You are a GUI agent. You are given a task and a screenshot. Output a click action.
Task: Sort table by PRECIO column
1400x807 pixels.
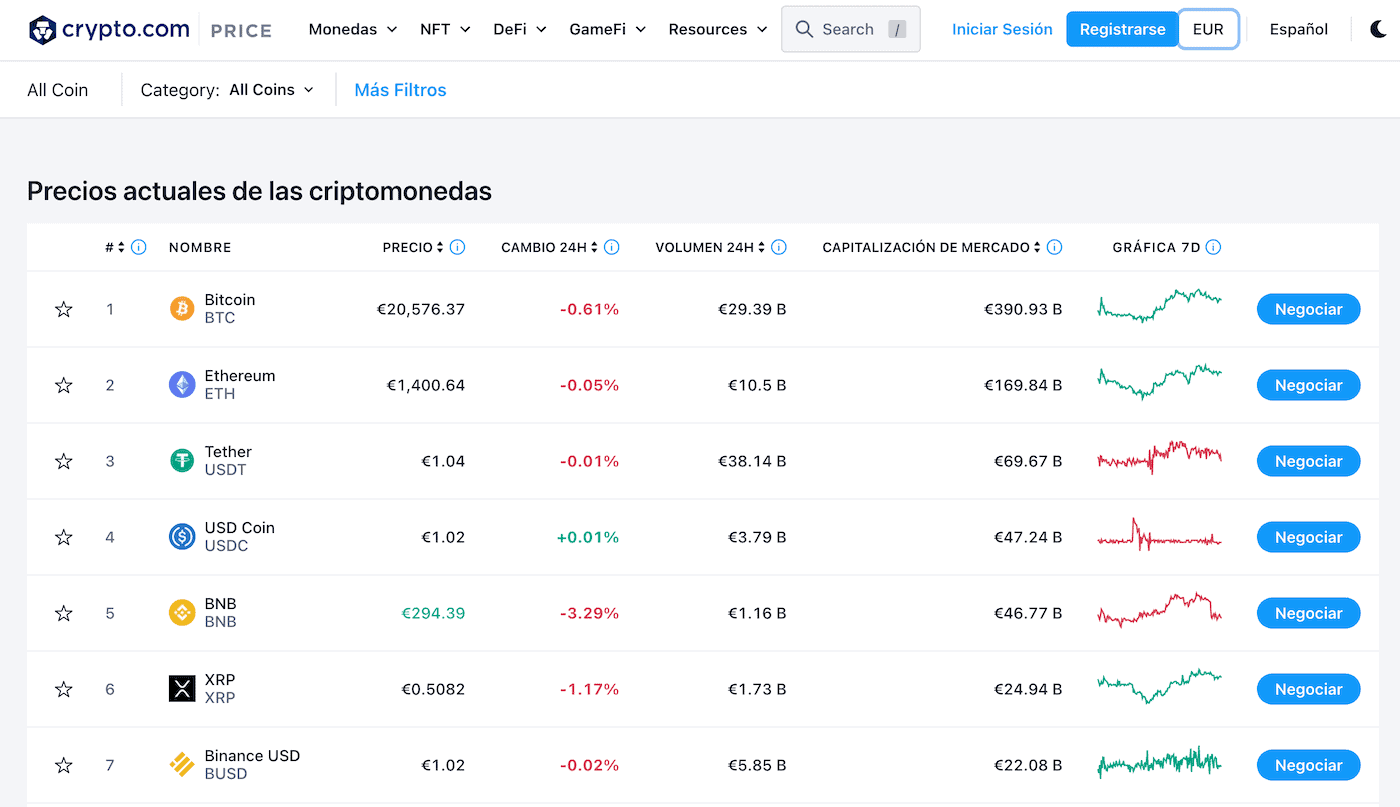click(413, 247)
